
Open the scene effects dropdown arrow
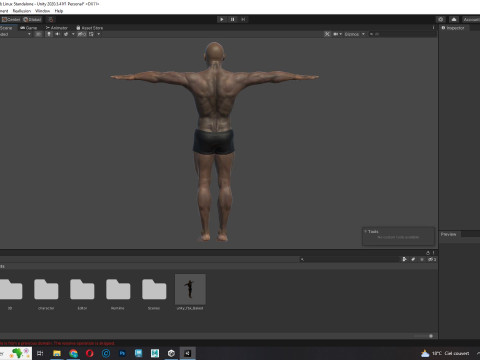point(73,34)
